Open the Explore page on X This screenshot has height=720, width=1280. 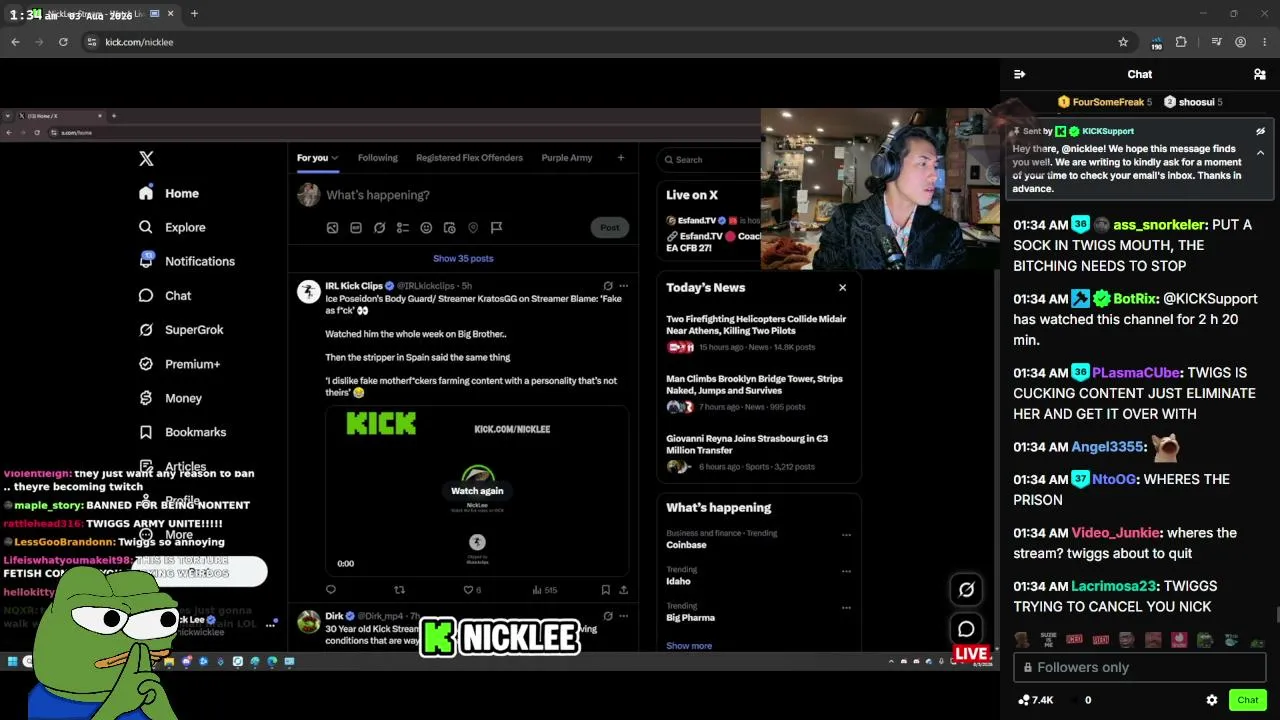(x=172, y=227)
